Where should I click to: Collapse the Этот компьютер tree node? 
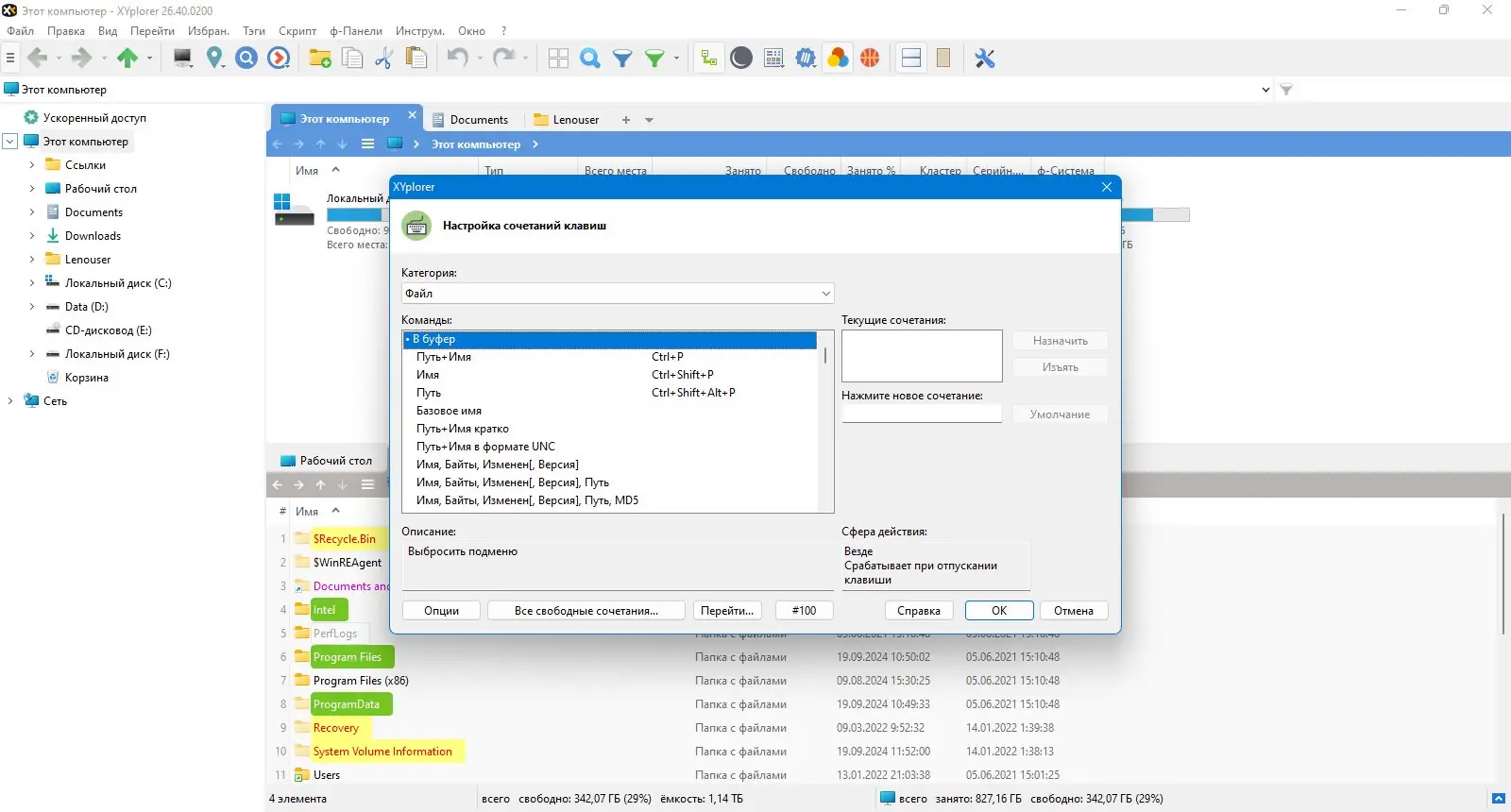click(x=10, y=142)
